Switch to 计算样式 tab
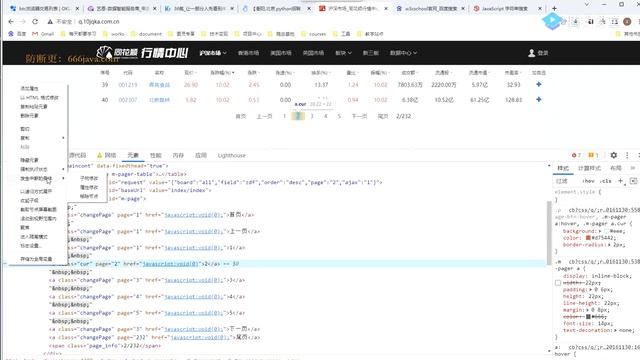Viewport: 640px width, 360px height. [589, 168]
